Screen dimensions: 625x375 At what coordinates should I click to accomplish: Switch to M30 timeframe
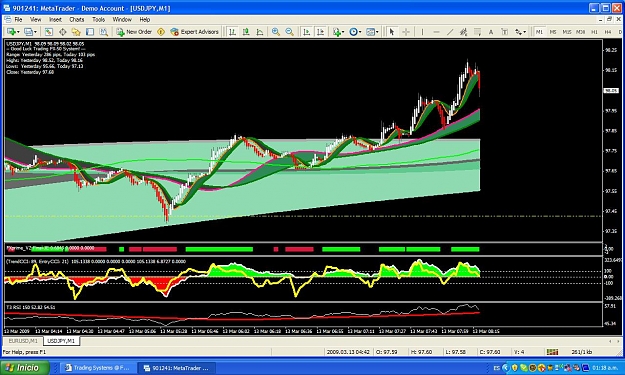point(581,32)
